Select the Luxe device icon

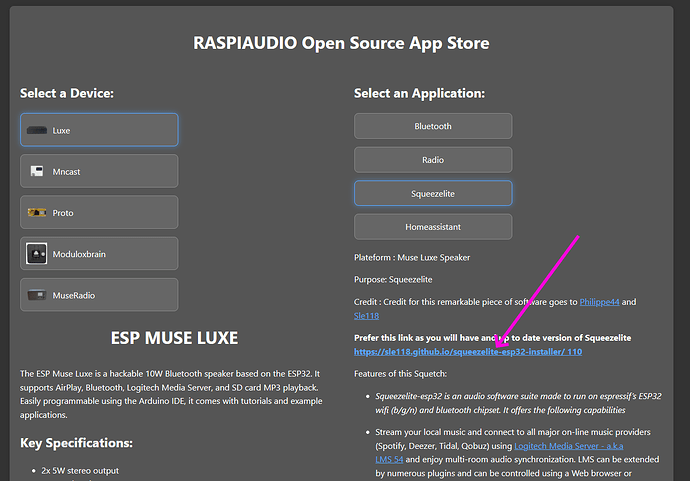tap(37, 130)
